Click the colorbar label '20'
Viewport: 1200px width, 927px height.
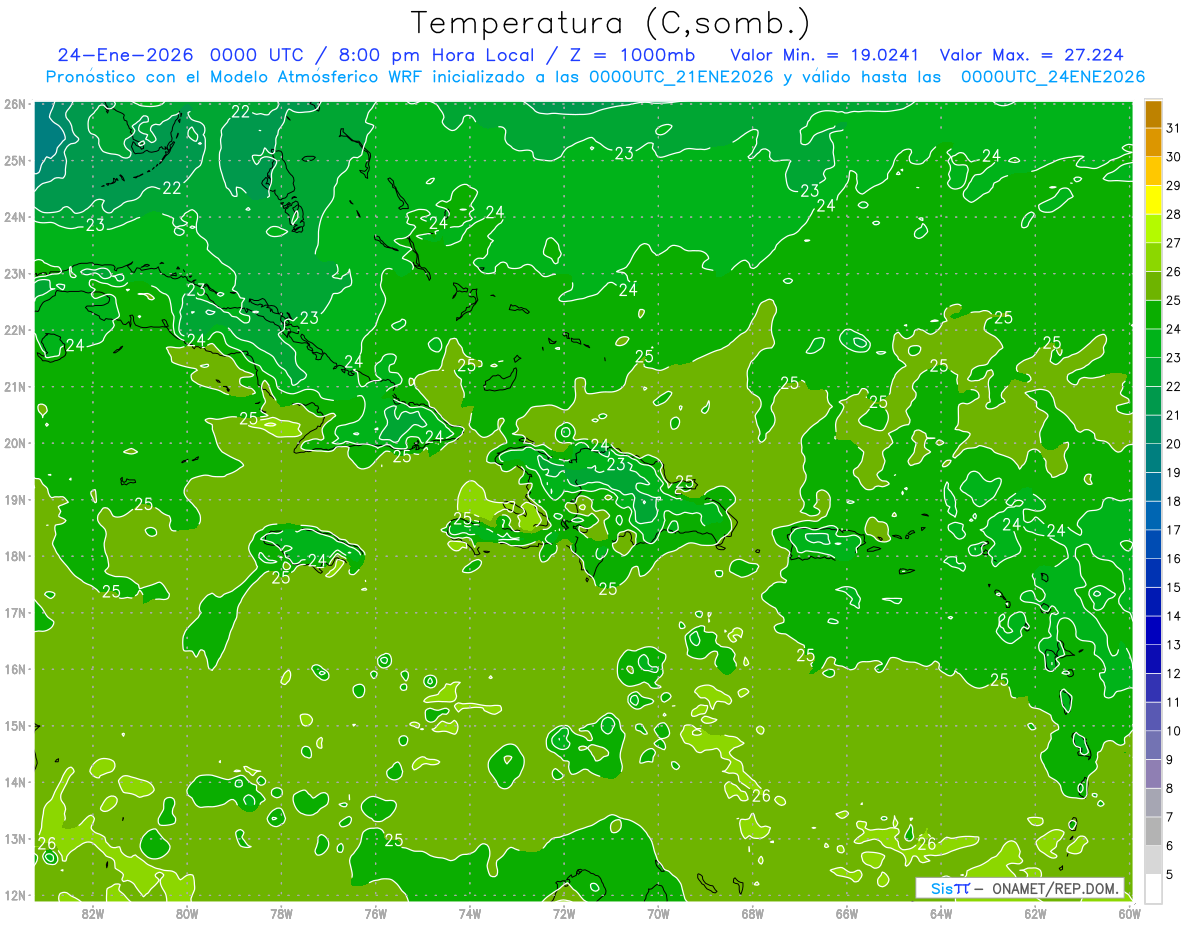[x=1173, y=444]
